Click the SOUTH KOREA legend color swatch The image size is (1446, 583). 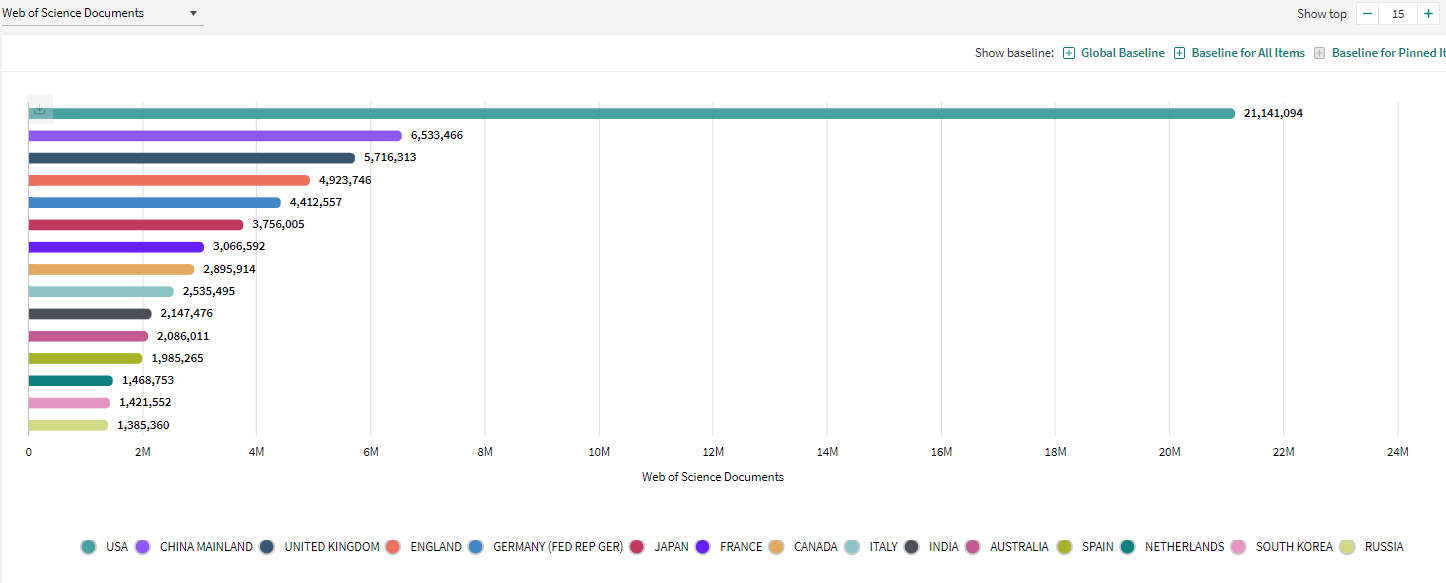1238,547
